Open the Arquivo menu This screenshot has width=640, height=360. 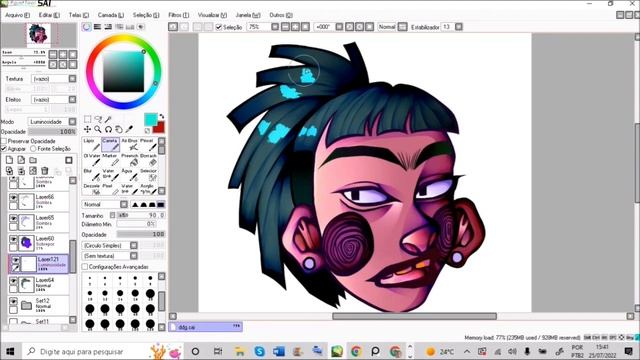17,15
